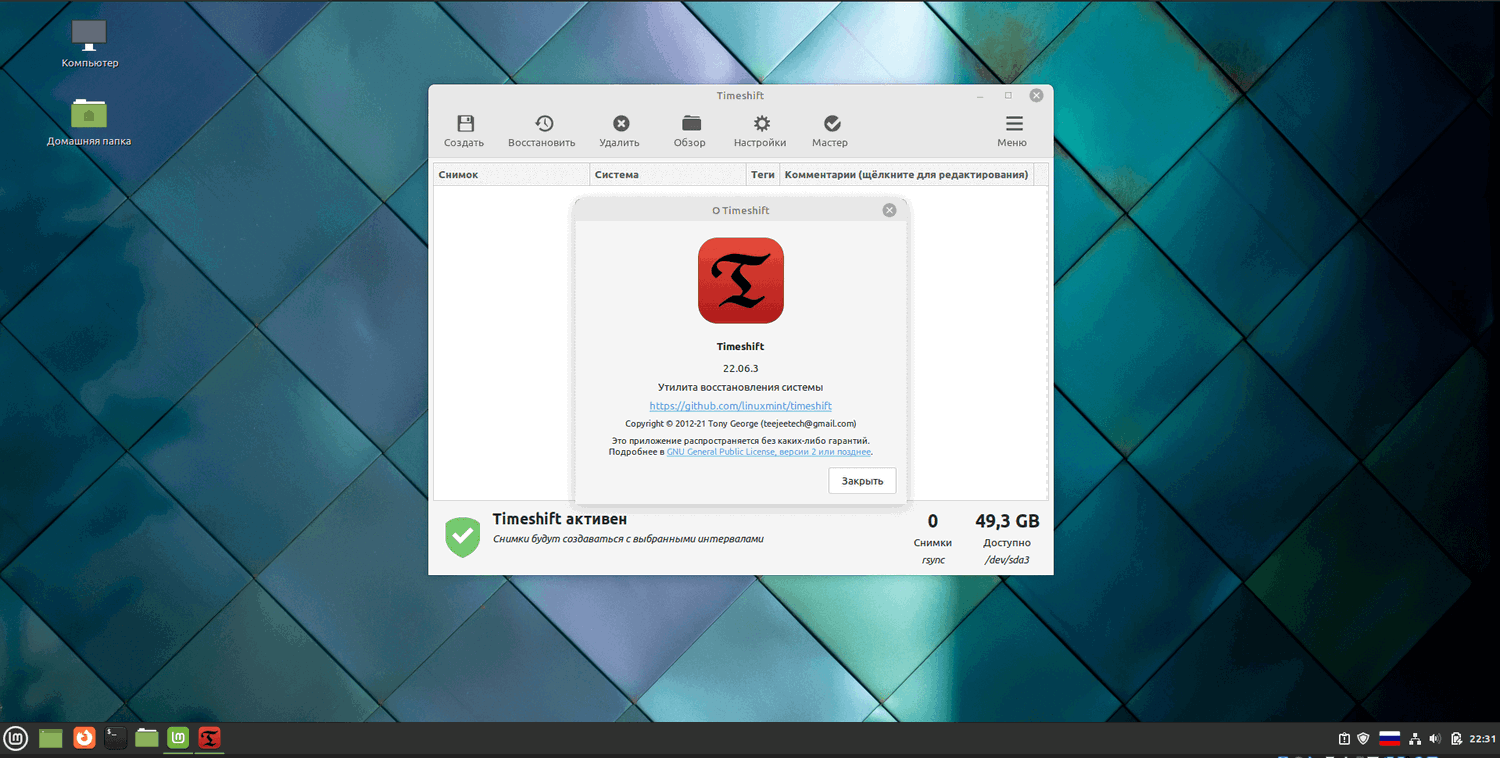
Task: Click the Timeshift window button in taskbar
Action: click(209, 739)
